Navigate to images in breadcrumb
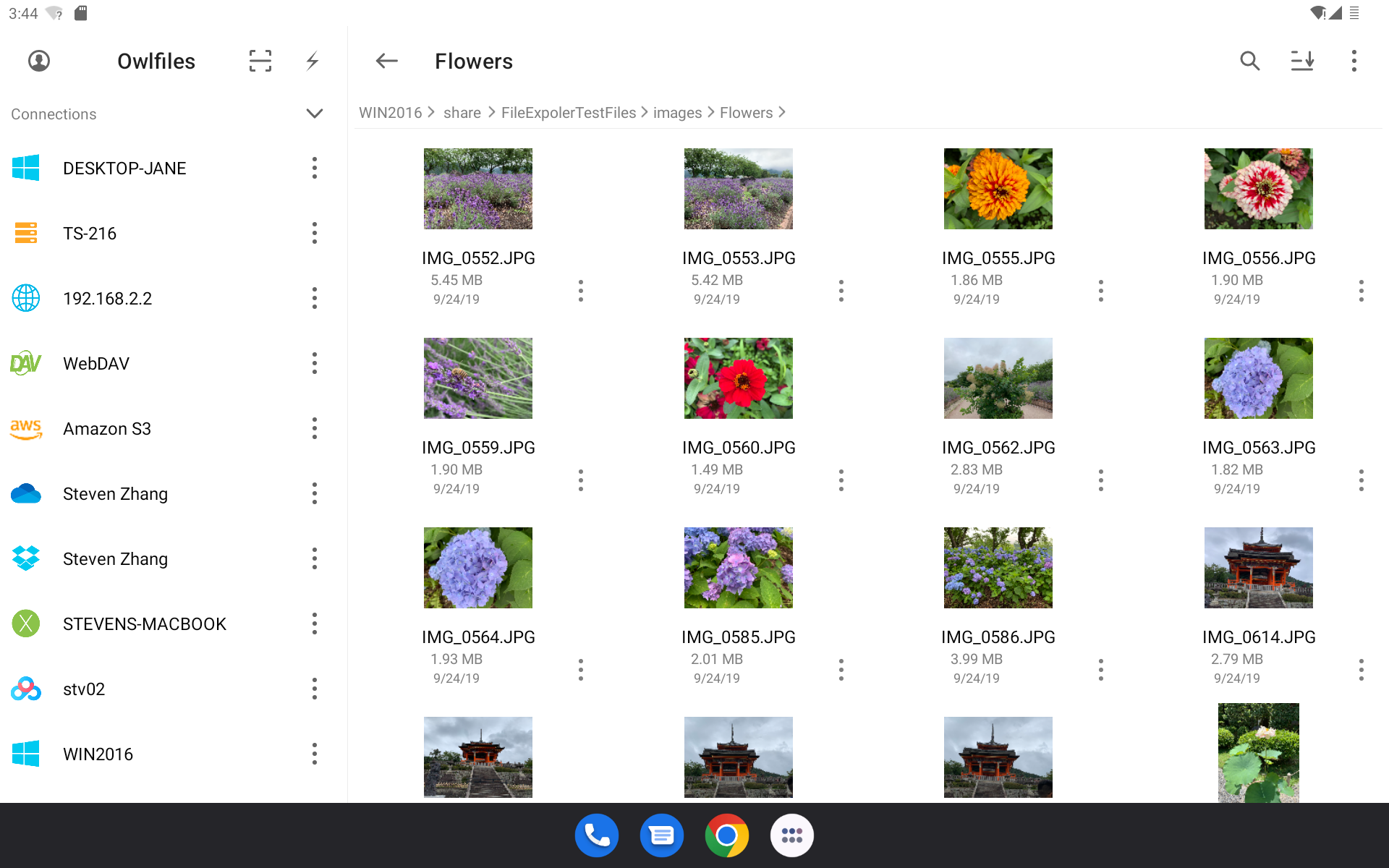The image size is (1389, 868). click(677, 113)
